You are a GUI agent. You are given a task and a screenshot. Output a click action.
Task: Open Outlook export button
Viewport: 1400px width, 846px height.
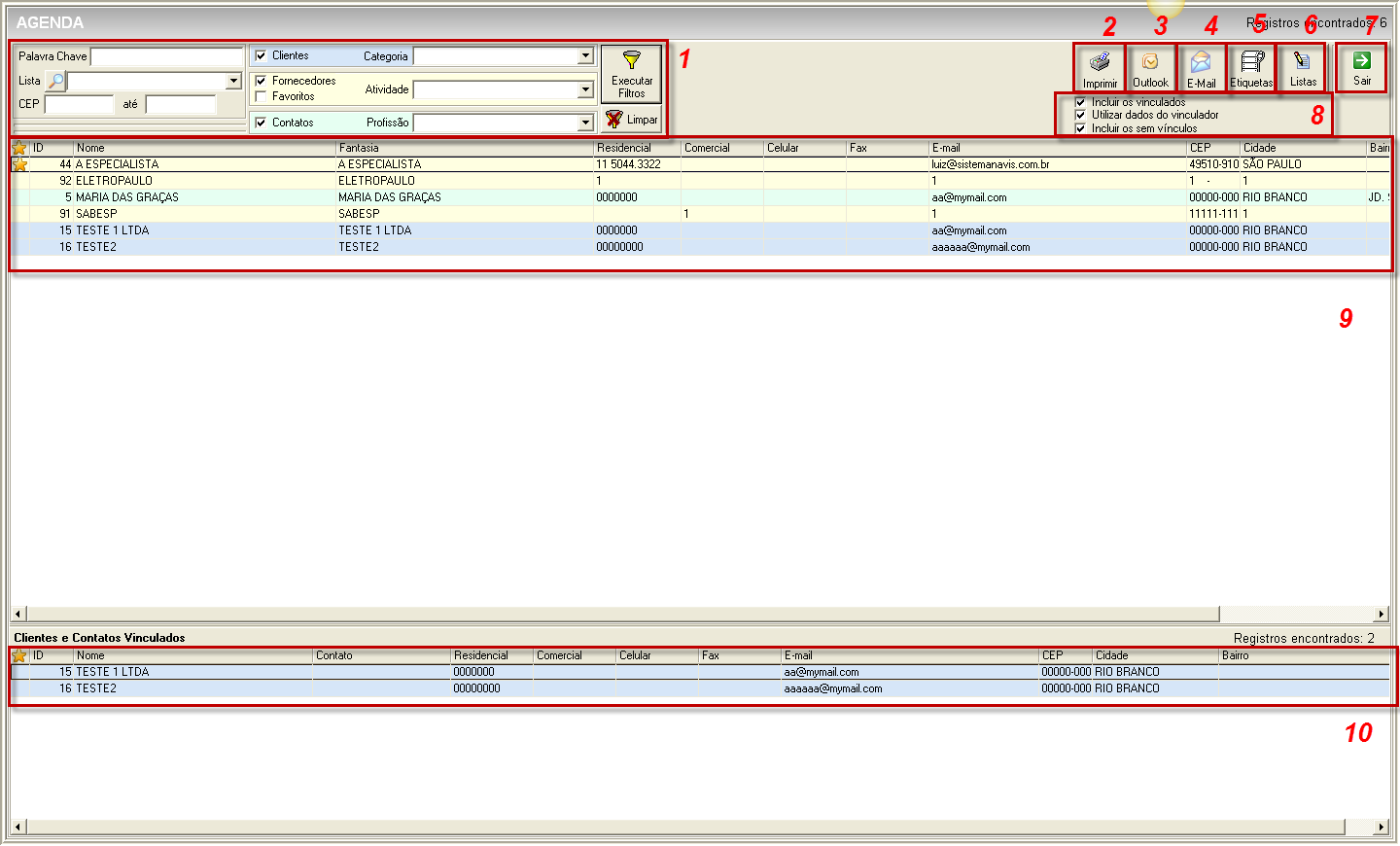click(x=1150, y=68)
